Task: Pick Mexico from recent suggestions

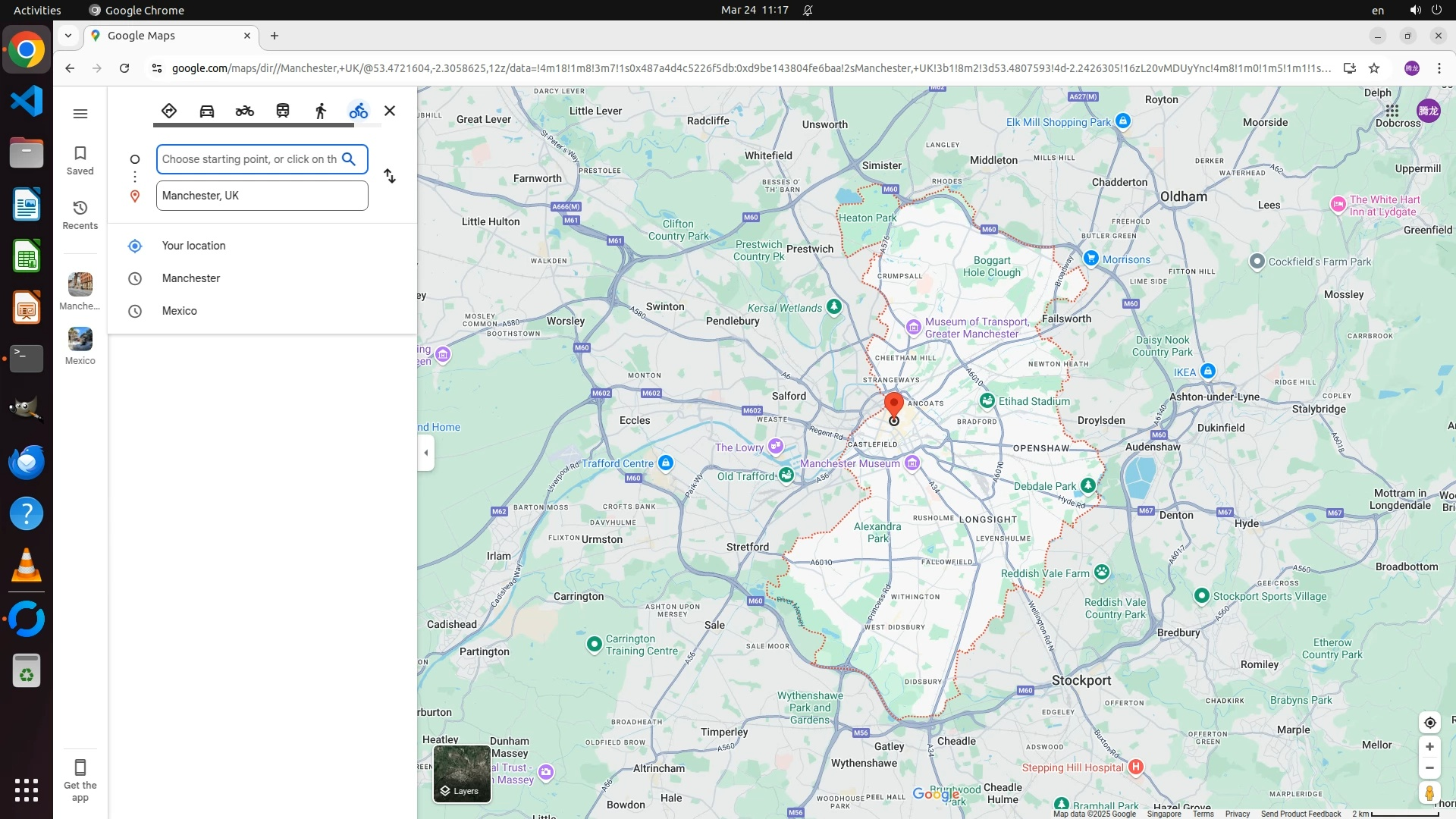Action: 180,311
